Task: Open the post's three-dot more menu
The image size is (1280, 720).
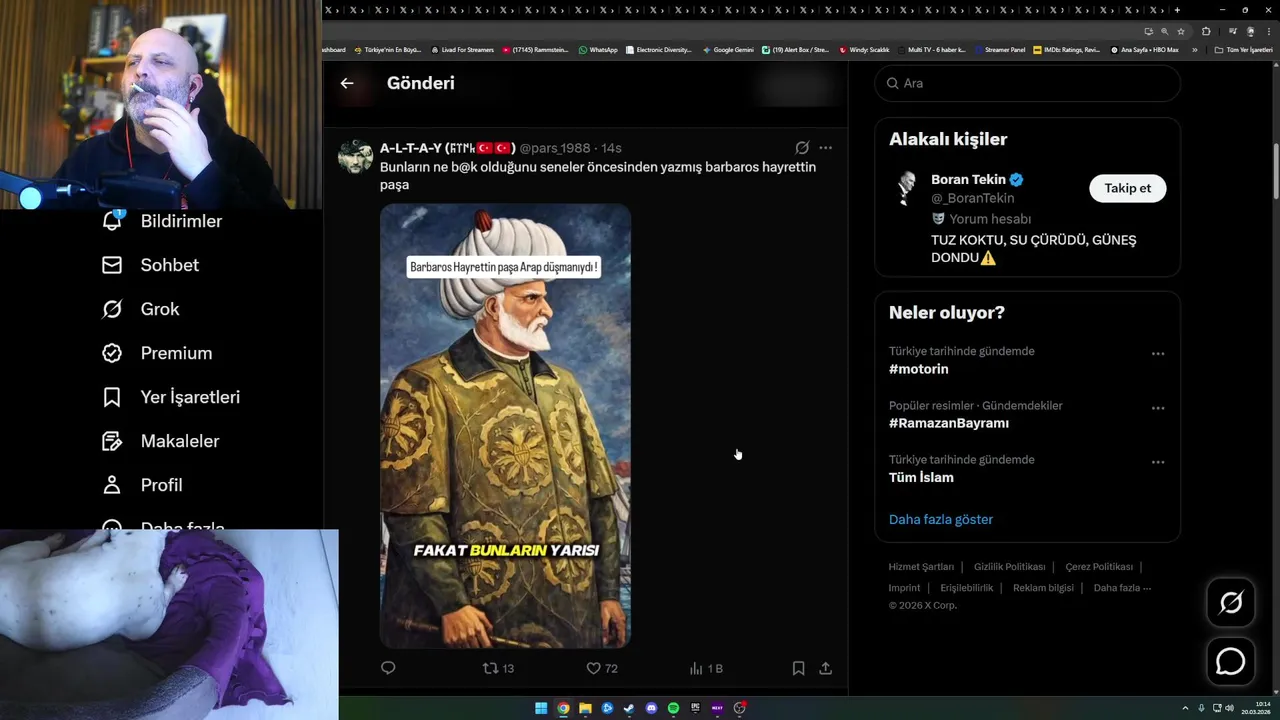Action: point(825,147)
